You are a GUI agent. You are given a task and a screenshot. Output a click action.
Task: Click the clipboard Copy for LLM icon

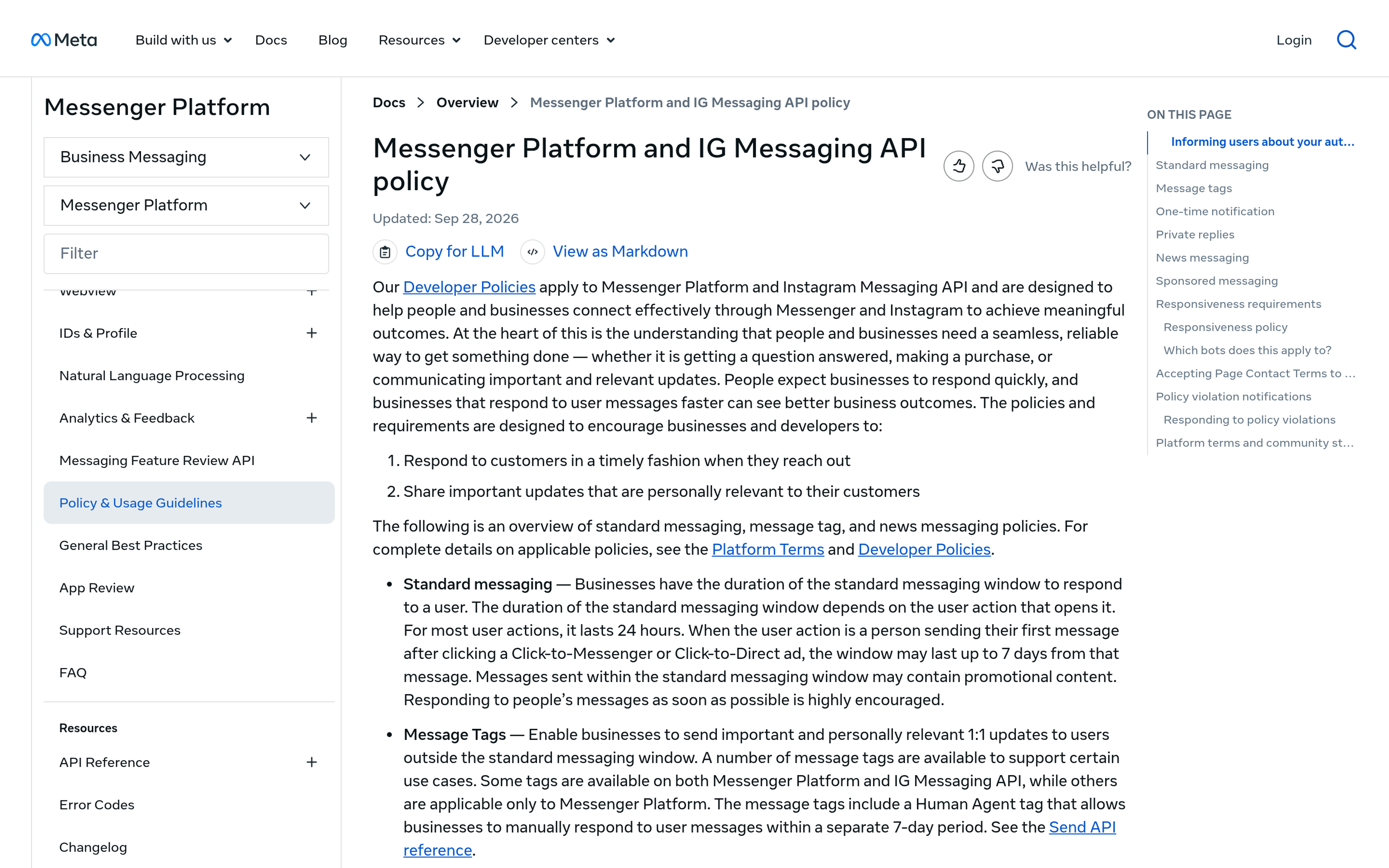coord(385,252)
